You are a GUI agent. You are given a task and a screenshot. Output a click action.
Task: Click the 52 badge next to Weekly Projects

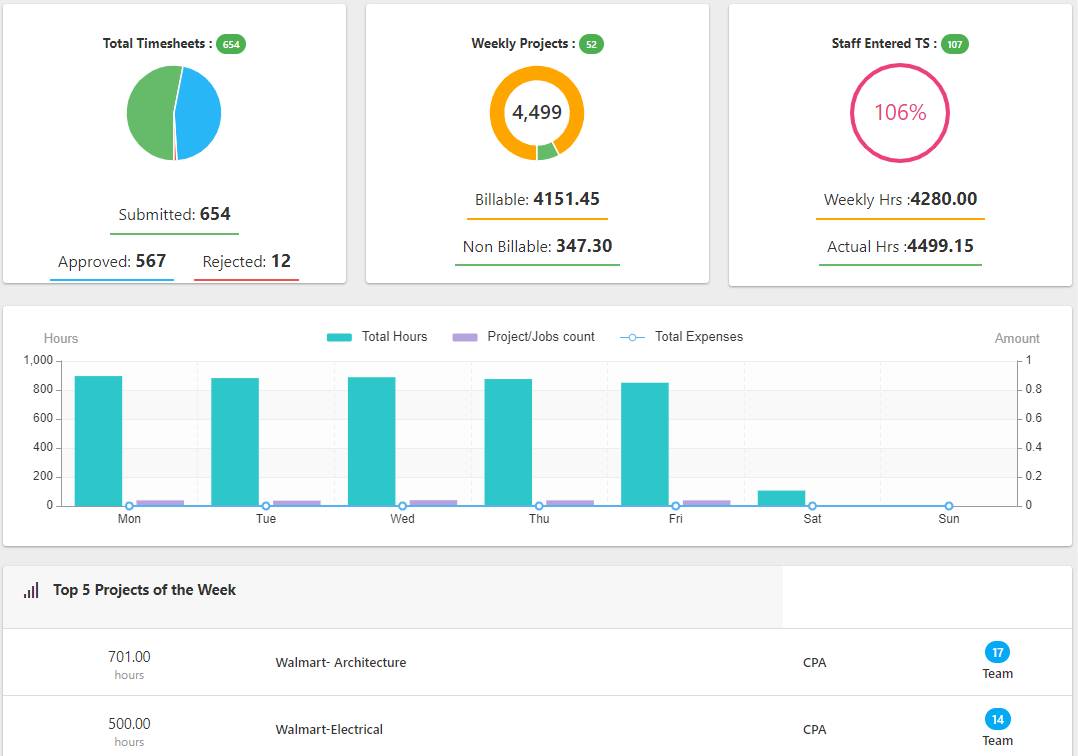[592, 44]
